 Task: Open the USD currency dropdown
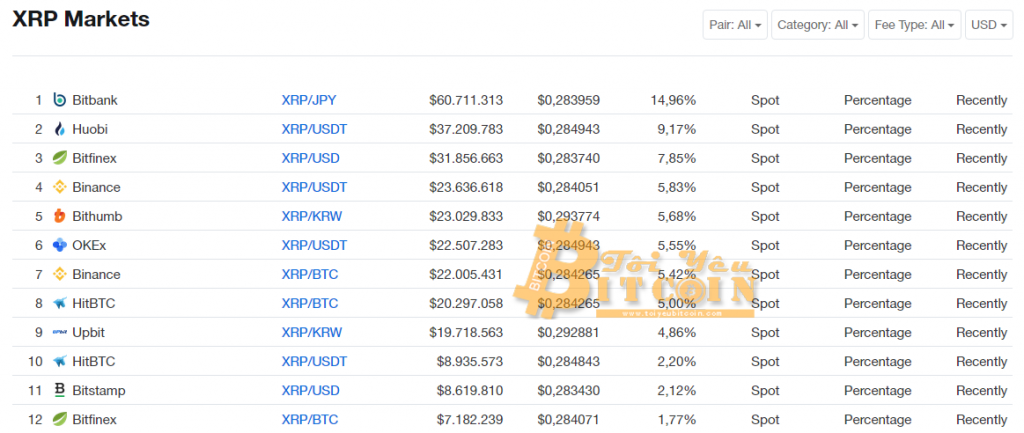click(x=989, y=25)
